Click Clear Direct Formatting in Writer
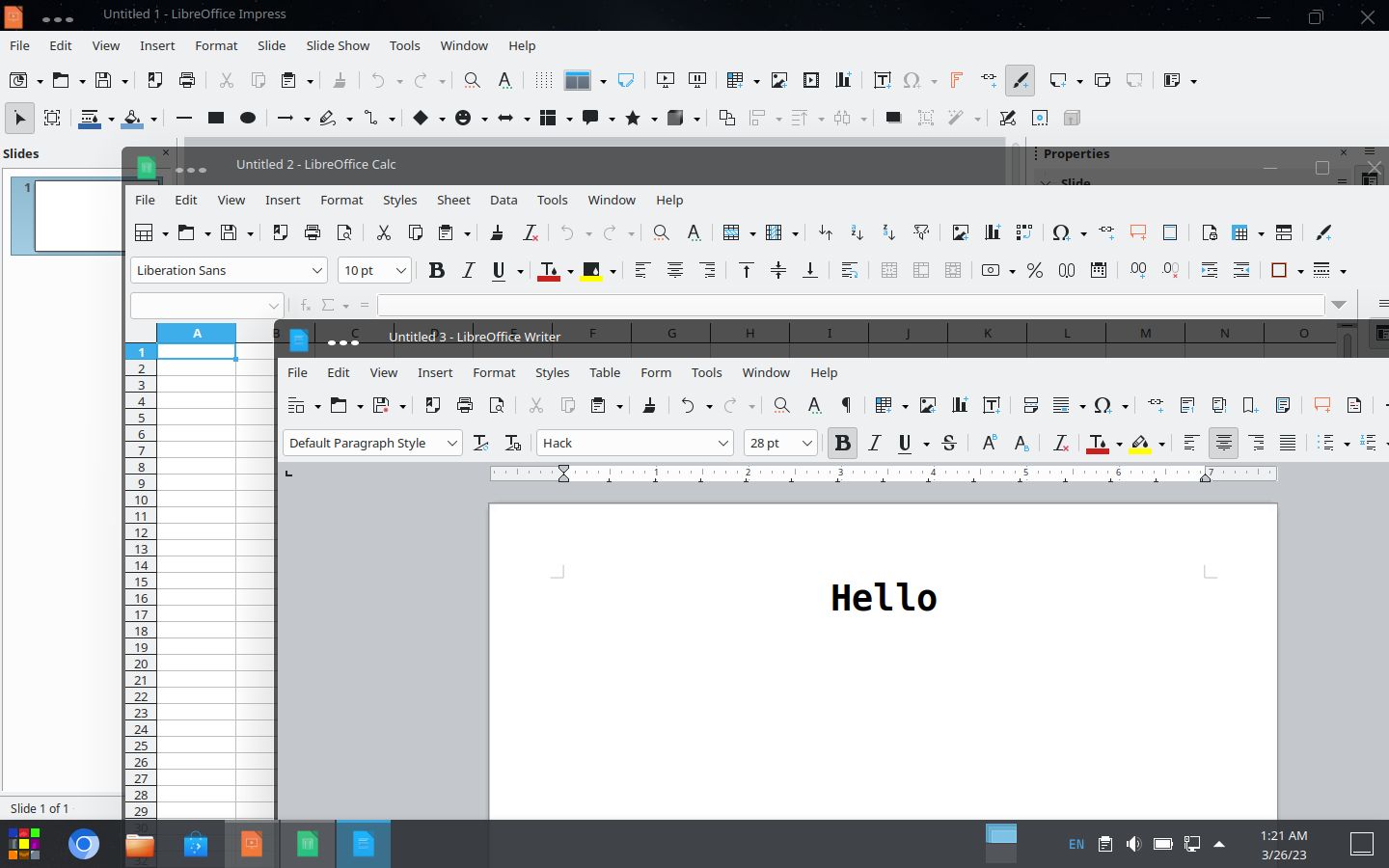 click(1061, 443)
